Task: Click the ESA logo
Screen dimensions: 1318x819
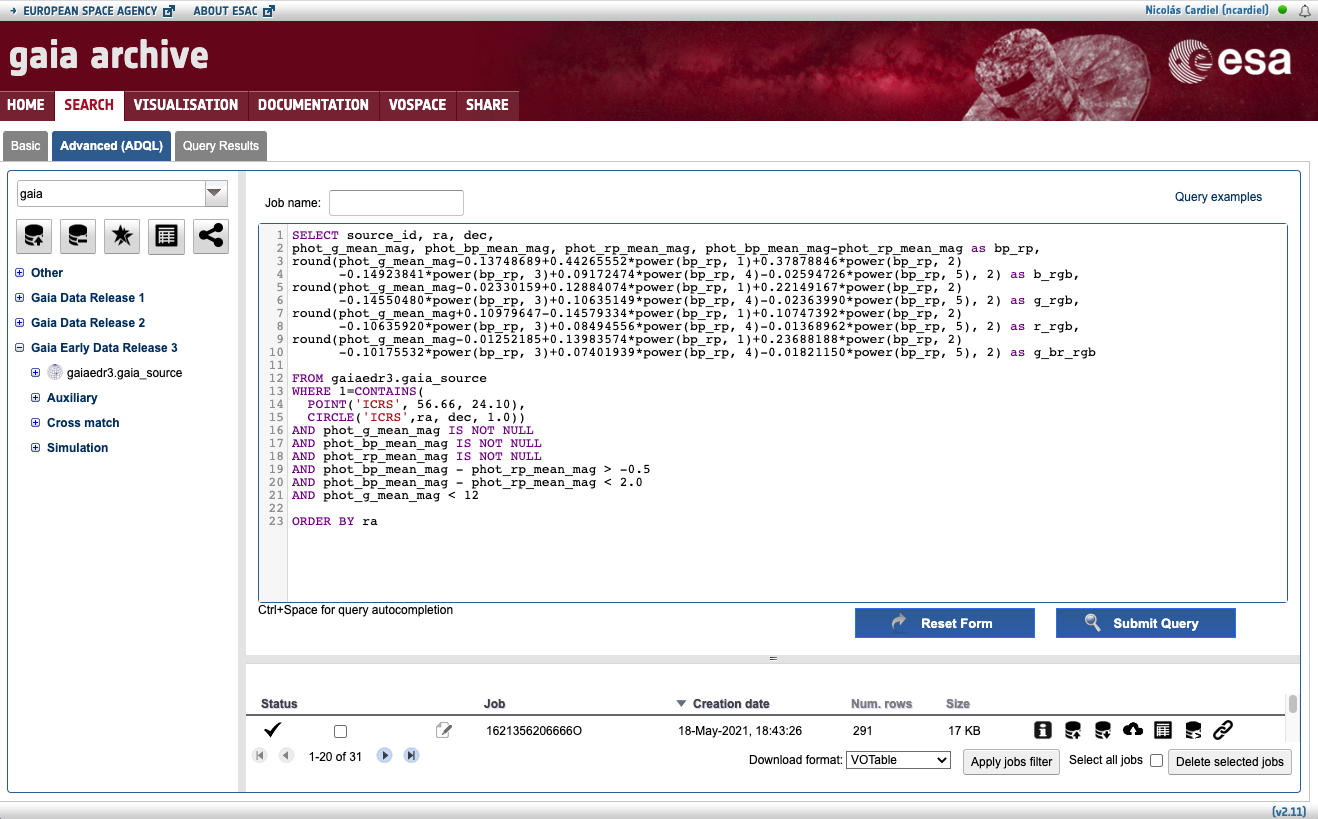Action: coord(1230,62)
